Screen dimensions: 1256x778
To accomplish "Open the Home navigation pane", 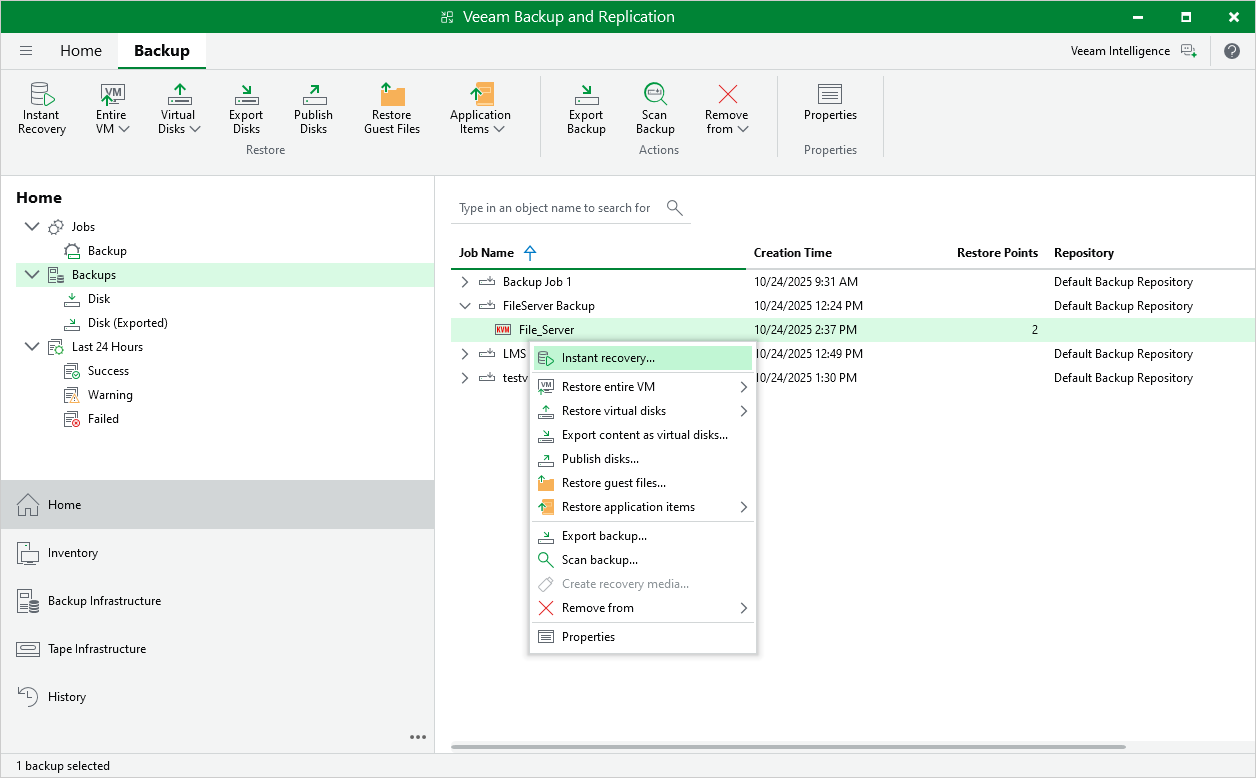I will coord(217,505).
